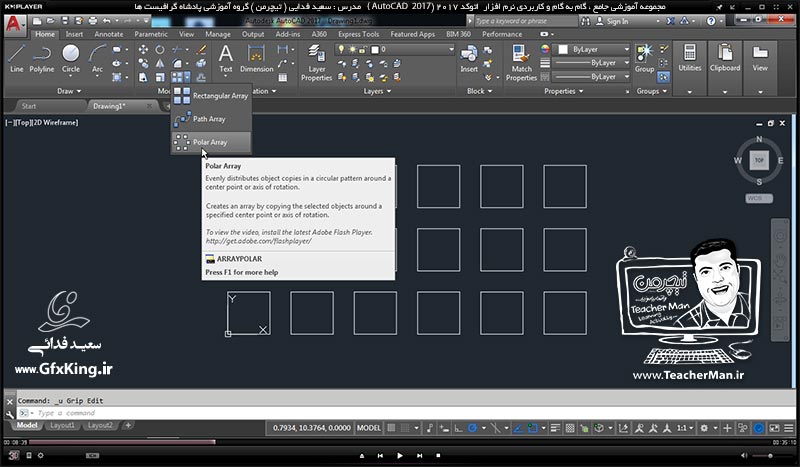Click the customization hamburger icon in status bar
Screen dimensions: 800x467
pos(789,428)
